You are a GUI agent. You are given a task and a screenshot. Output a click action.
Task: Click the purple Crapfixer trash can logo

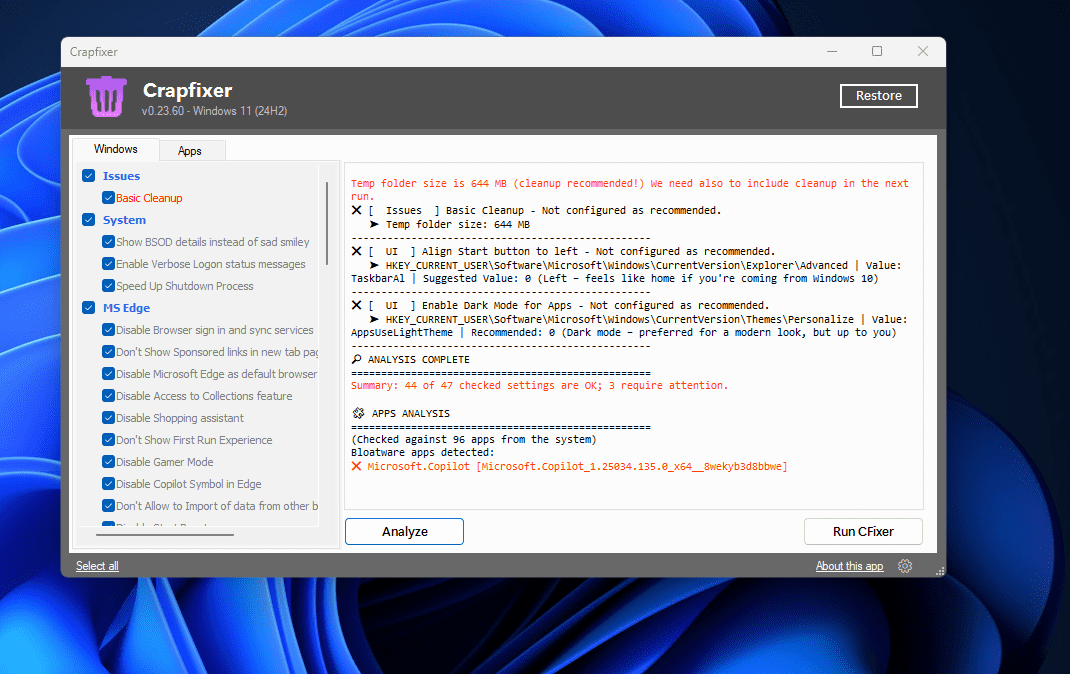106,97
